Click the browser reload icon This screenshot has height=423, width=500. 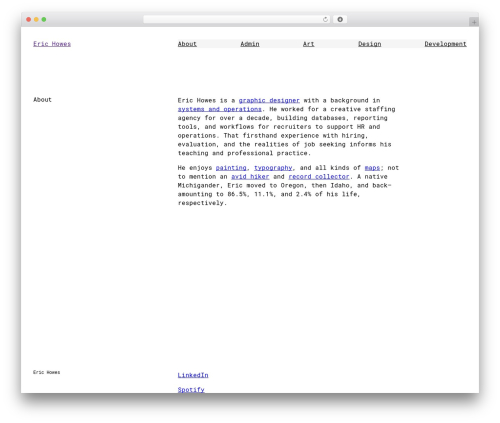click(325, 19)
